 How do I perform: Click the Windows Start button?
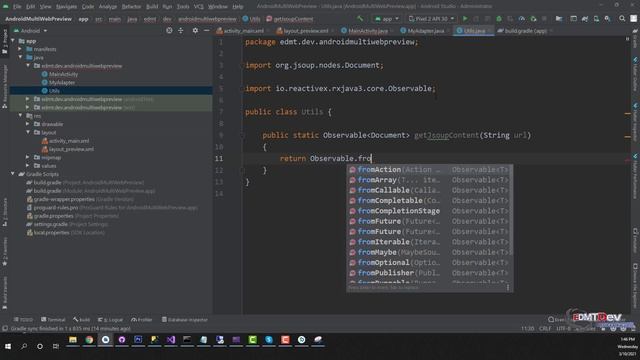click(x=8, y=346)
